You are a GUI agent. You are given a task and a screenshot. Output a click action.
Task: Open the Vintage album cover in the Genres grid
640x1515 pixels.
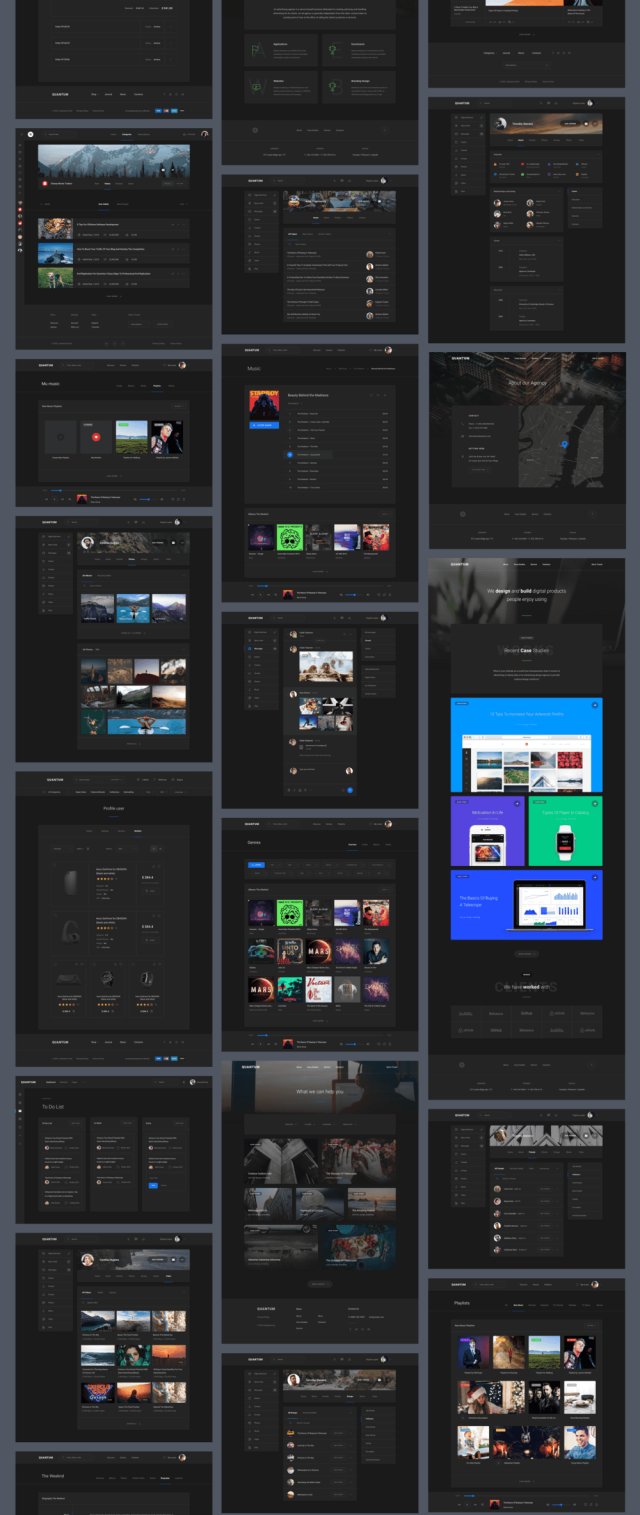(x=319, y=990)
